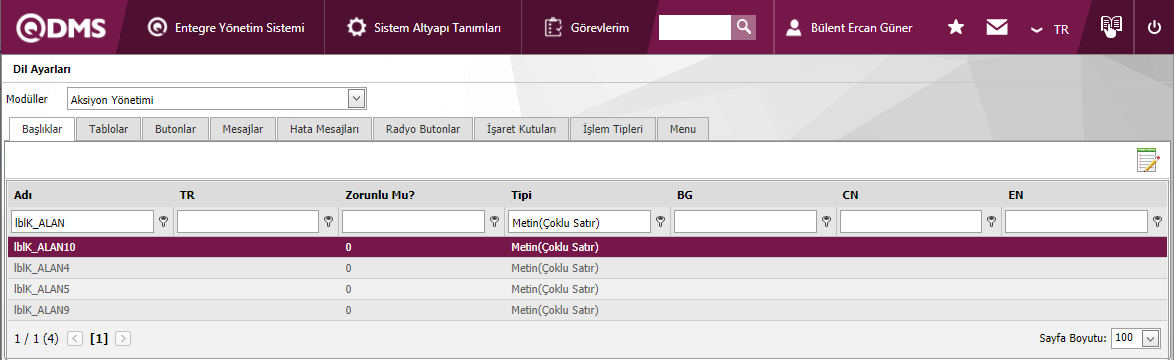Open the TR language selector
Screen dimensions: 1174x360
pos(1050,29)
